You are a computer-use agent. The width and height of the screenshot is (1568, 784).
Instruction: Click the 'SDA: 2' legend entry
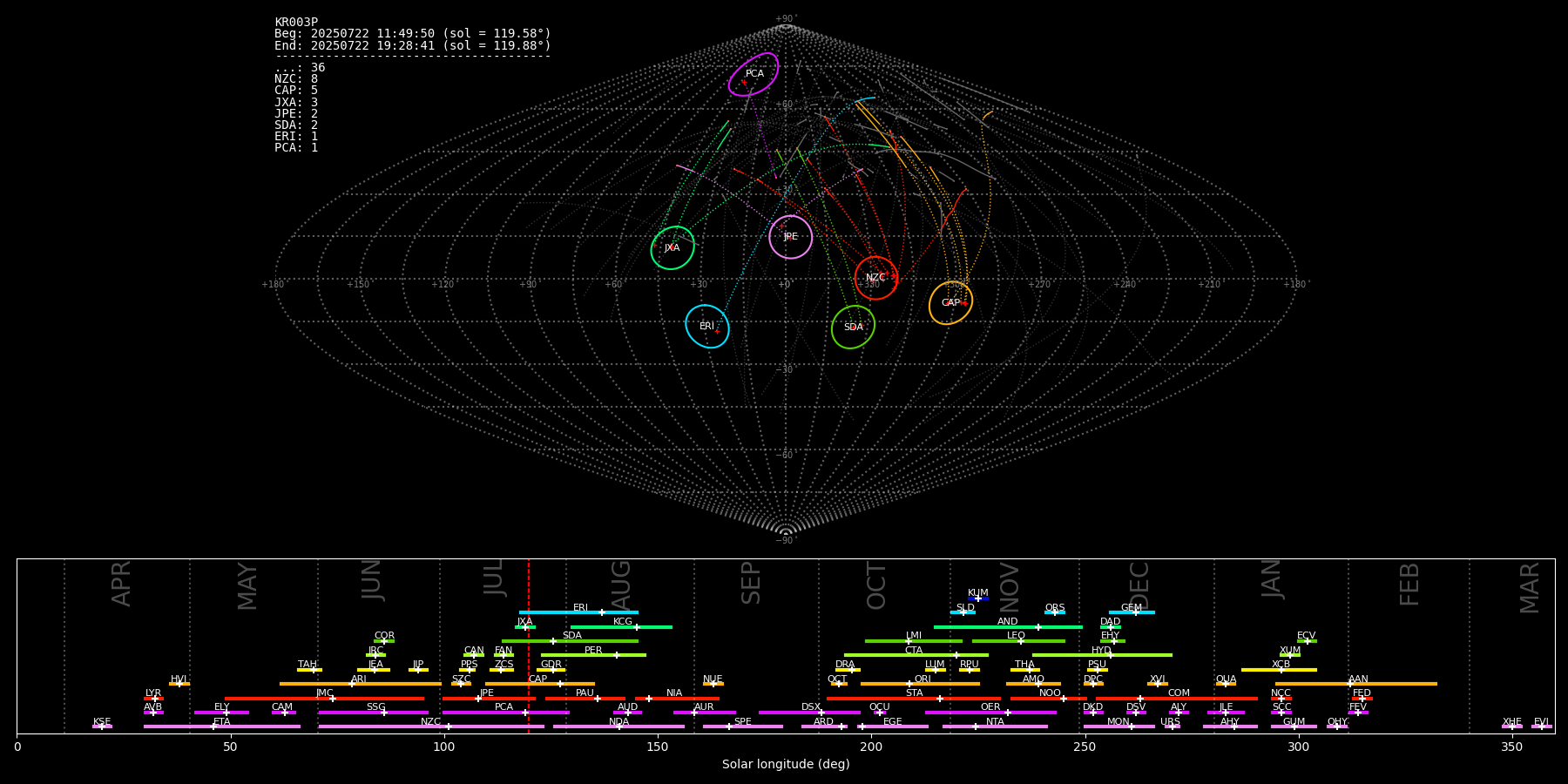(296, 125)
